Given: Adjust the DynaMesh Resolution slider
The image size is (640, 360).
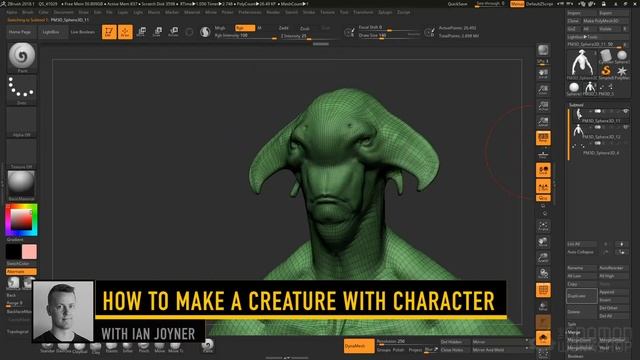Looking at the screenshot, I should (407, 342).
